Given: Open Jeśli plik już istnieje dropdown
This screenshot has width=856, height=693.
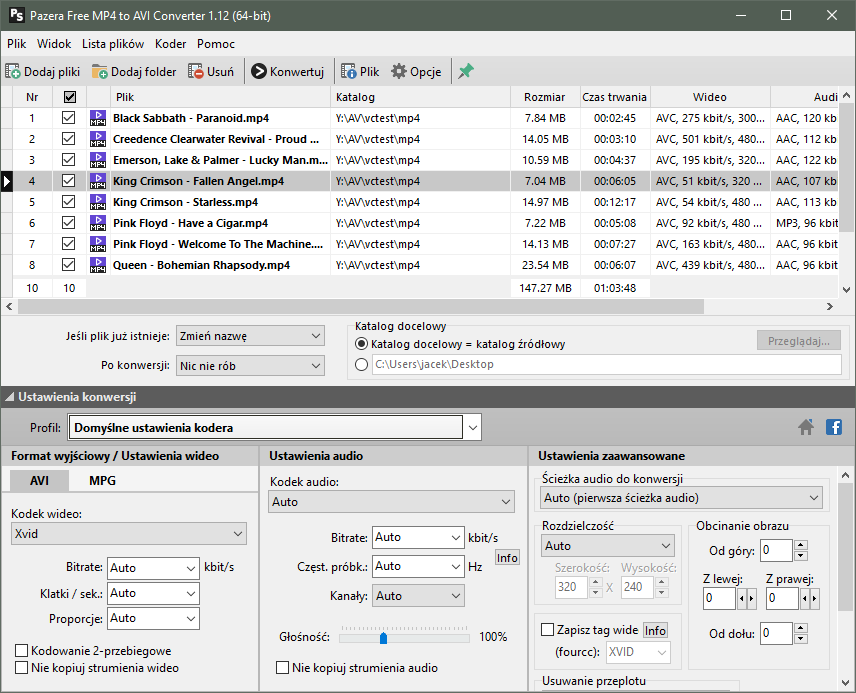Looking at the screenshot, I should point(250,336).
